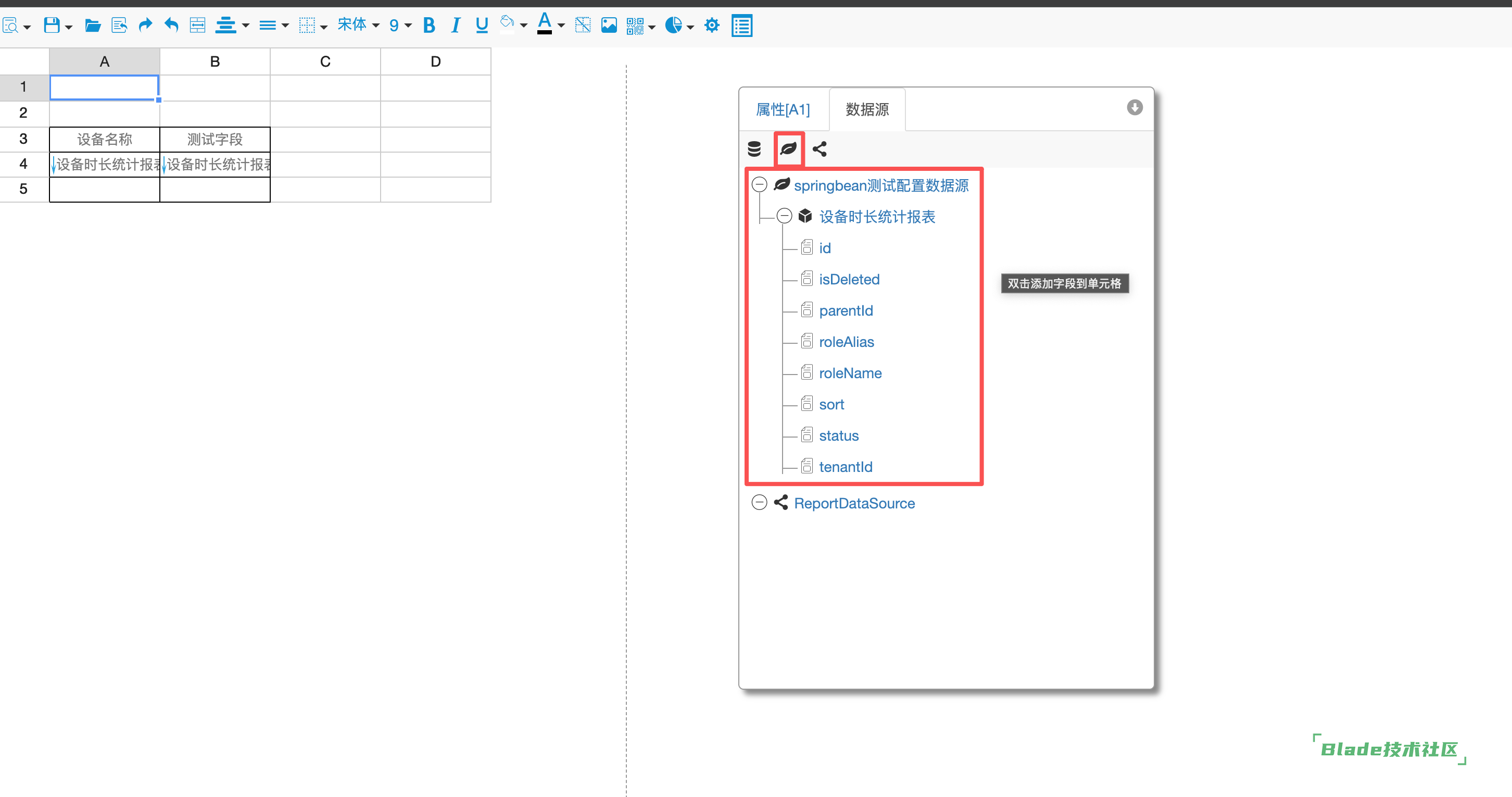Image resolution: width=1512 pixels, height=797 pixels.
Task: Select row header 5
Action: tap(24, 189)
